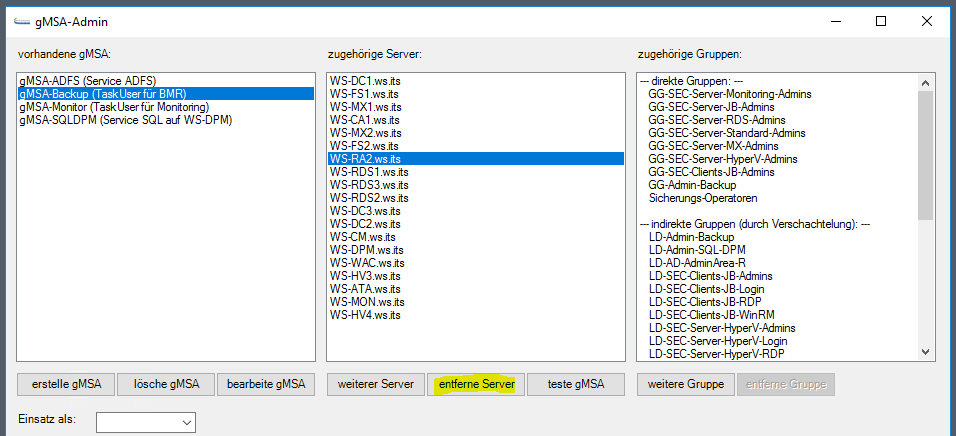Select server WS-DC2.ws.its

(x=476, y=224)
